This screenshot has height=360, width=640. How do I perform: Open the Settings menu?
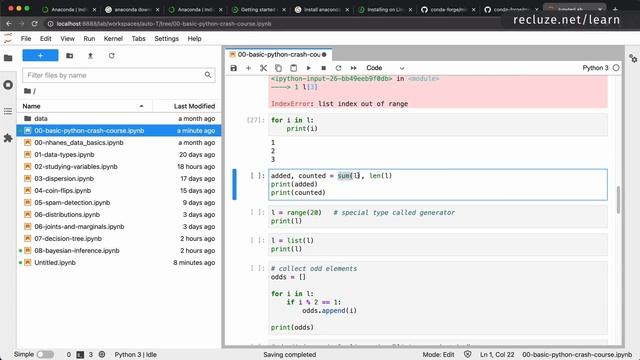click(x=167, y=38)
